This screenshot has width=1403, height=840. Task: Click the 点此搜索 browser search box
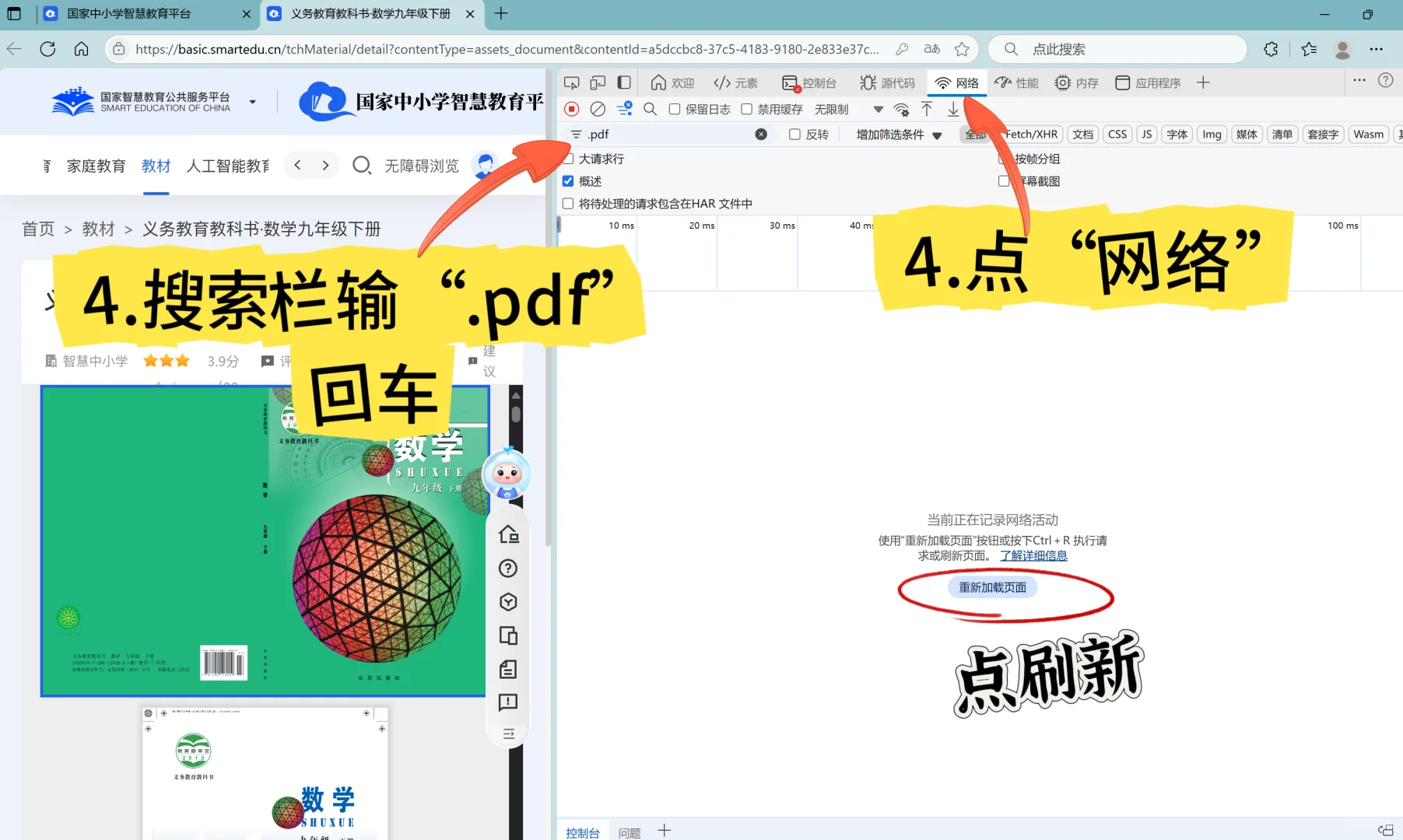pyautogui.click(x=1117, y=49)
